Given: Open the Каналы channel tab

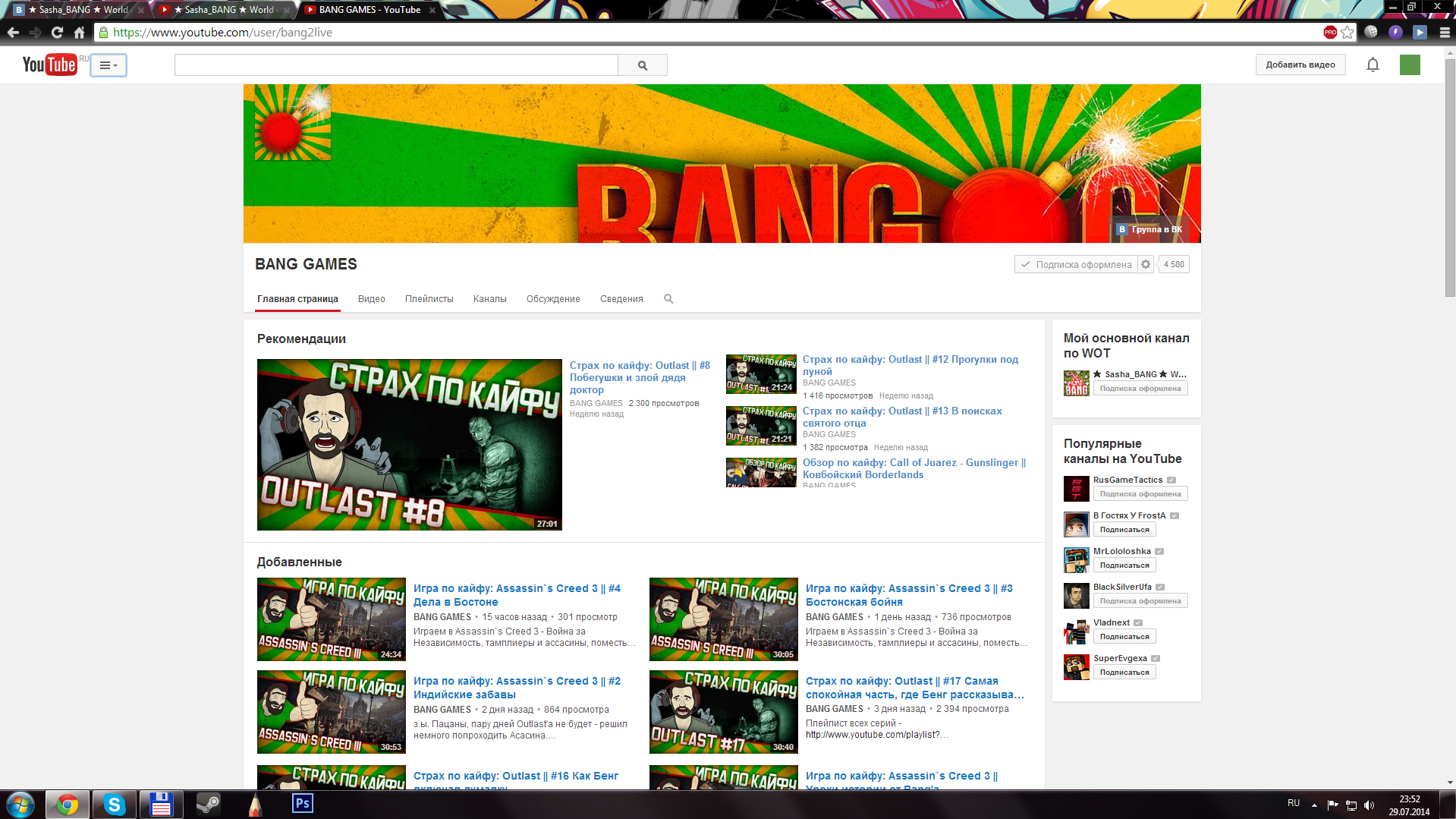Looking at the screenshot, I should click(490, 299).
